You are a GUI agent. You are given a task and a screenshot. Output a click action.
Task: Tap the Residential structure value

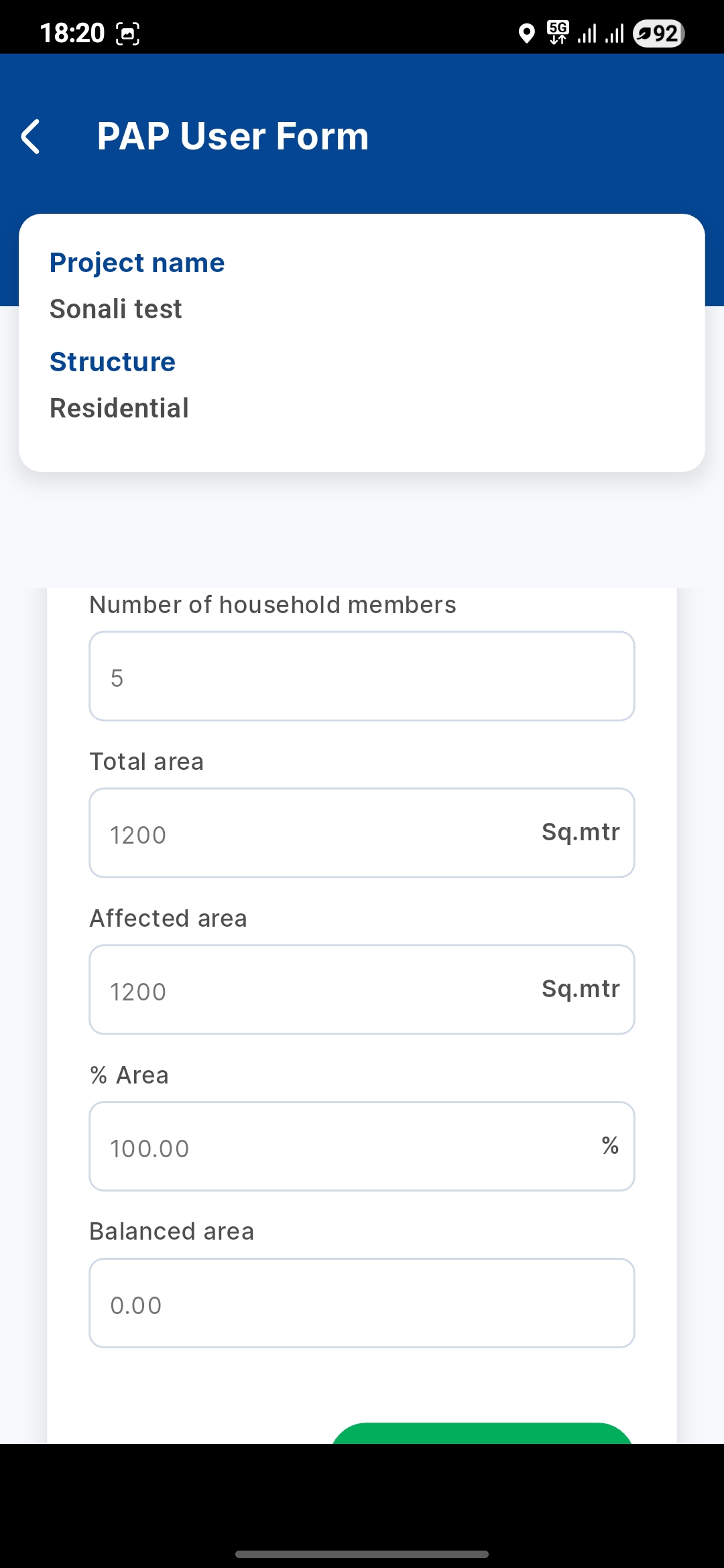tap(119, 409)
